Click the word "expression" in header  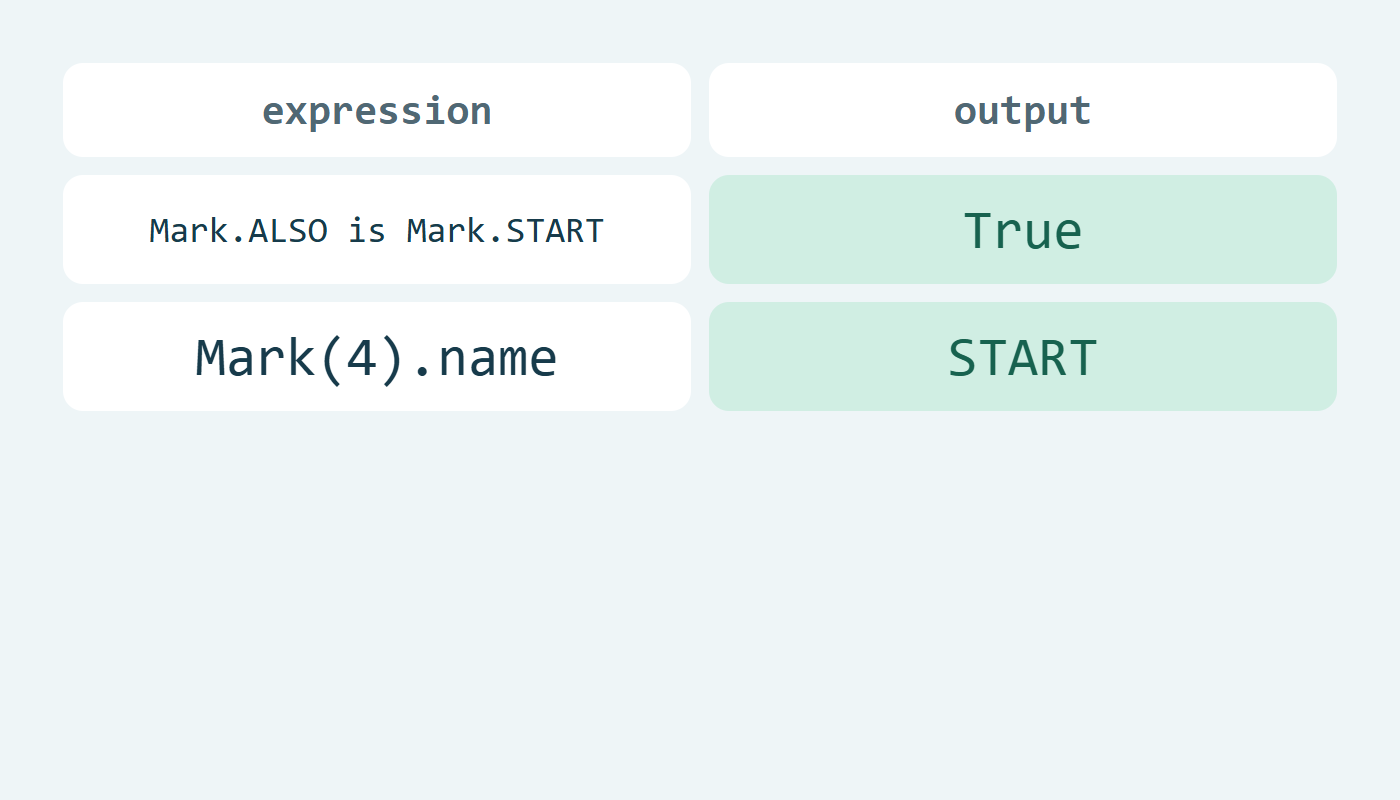click(377, 111)
